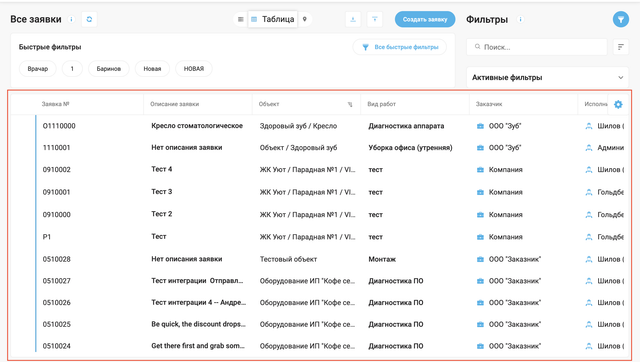Click the Монтаж work type cell
This screenshot has height=362, width=640.
(382, 259)
